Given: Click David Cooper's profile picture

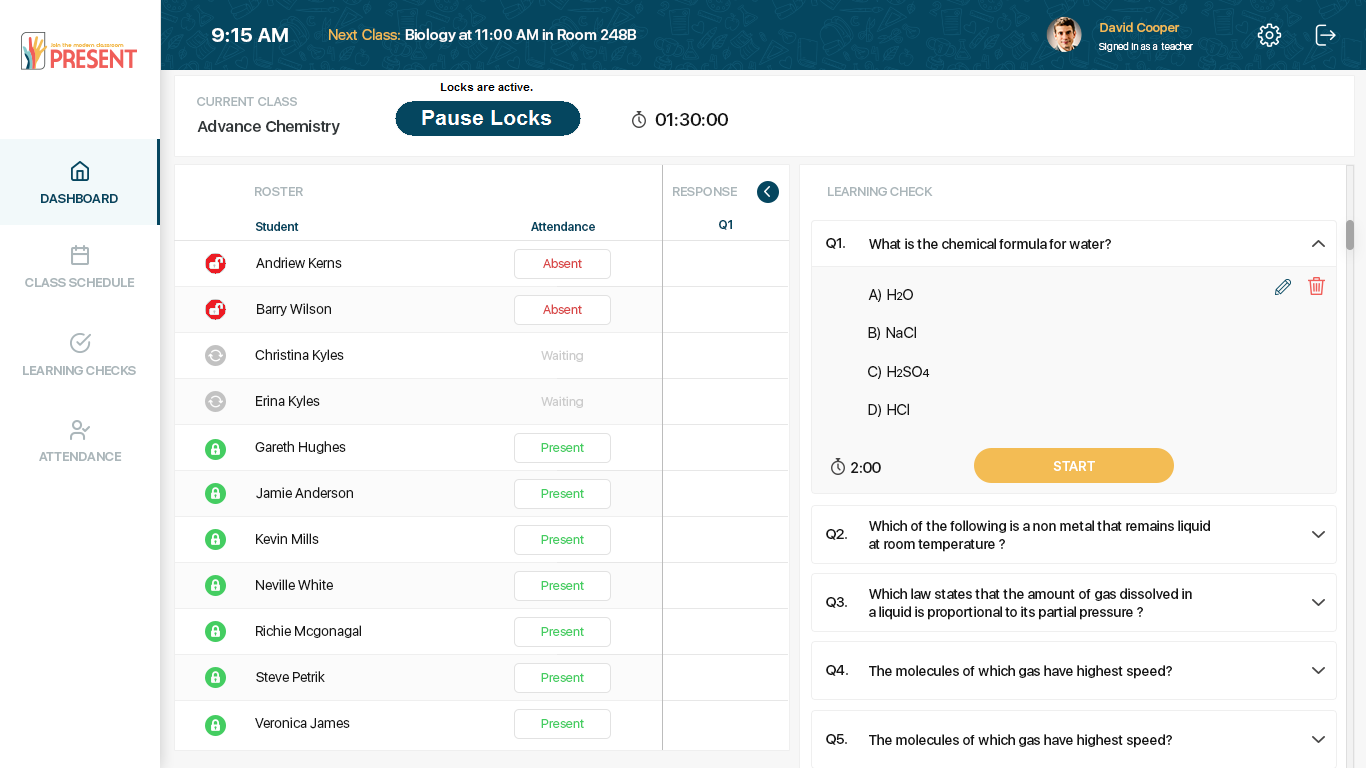Looking at the screenshot, I should tap(1064, 35).
